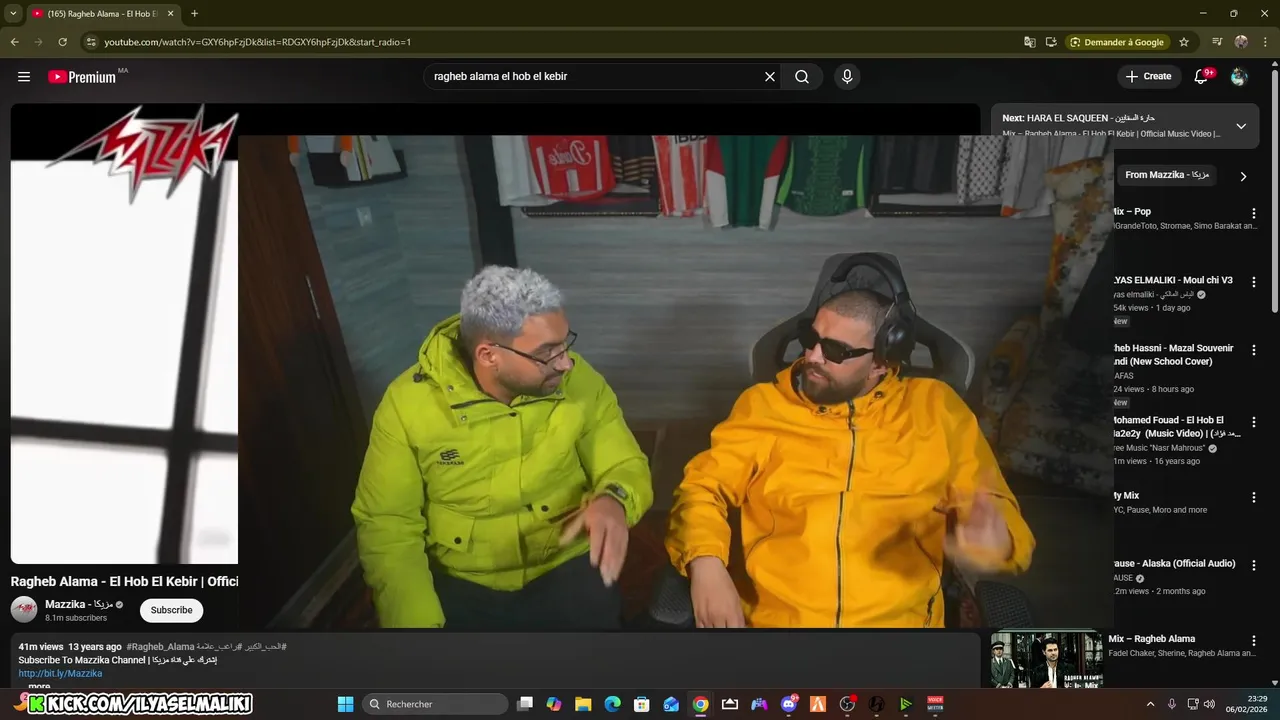Show hidden system tray icons

click(1150, 704)
